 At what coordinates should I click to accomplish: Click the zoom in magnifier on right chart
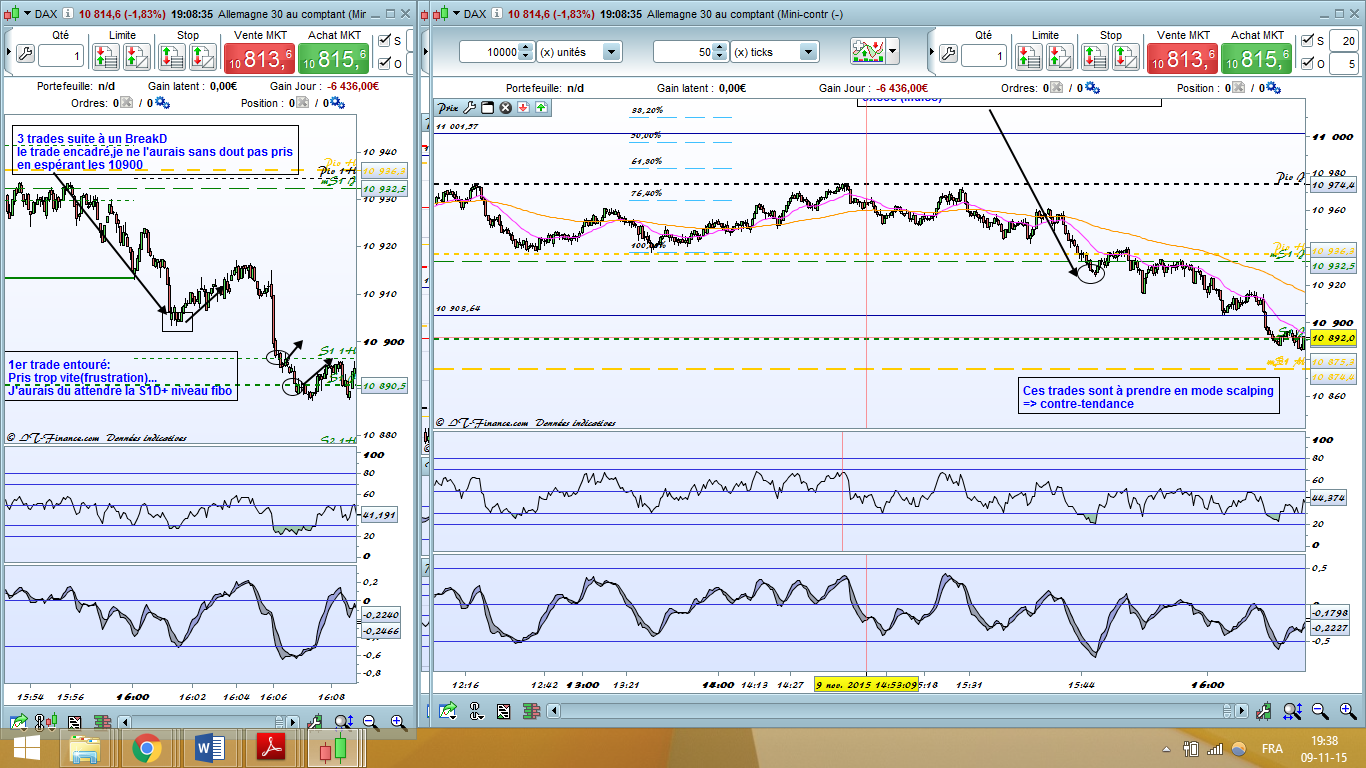pyautogui.click(x=1348, y=711)
